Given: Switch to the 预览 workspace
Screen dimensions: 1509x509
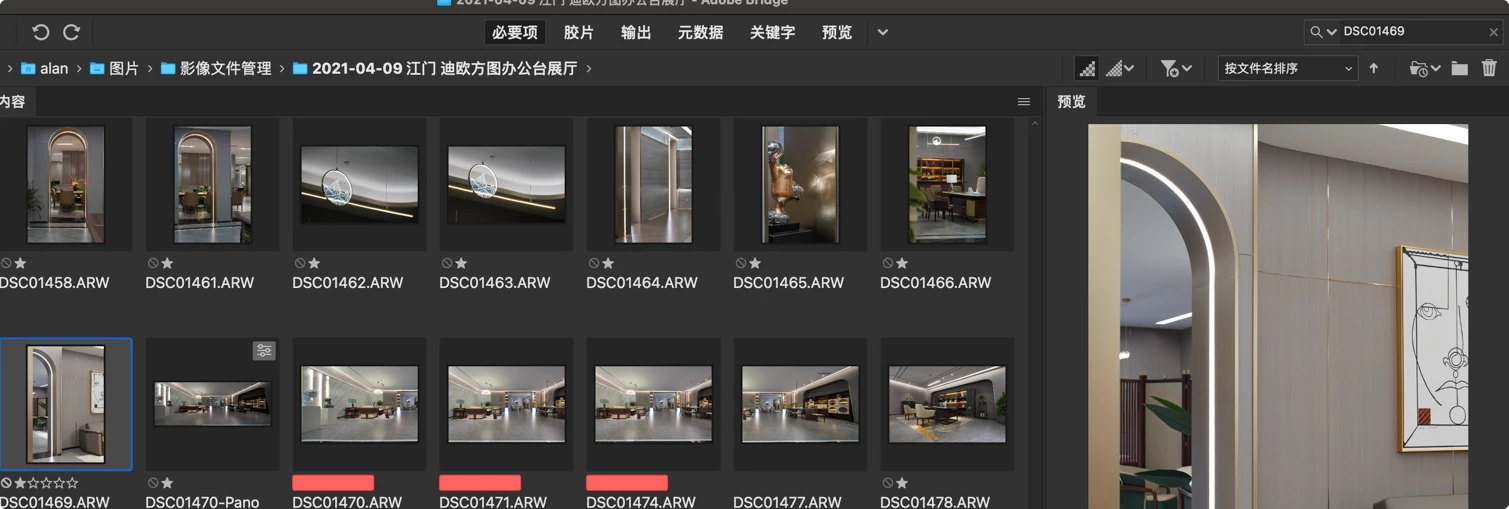Looking at the screenshot, I should (x=837, y=32).
